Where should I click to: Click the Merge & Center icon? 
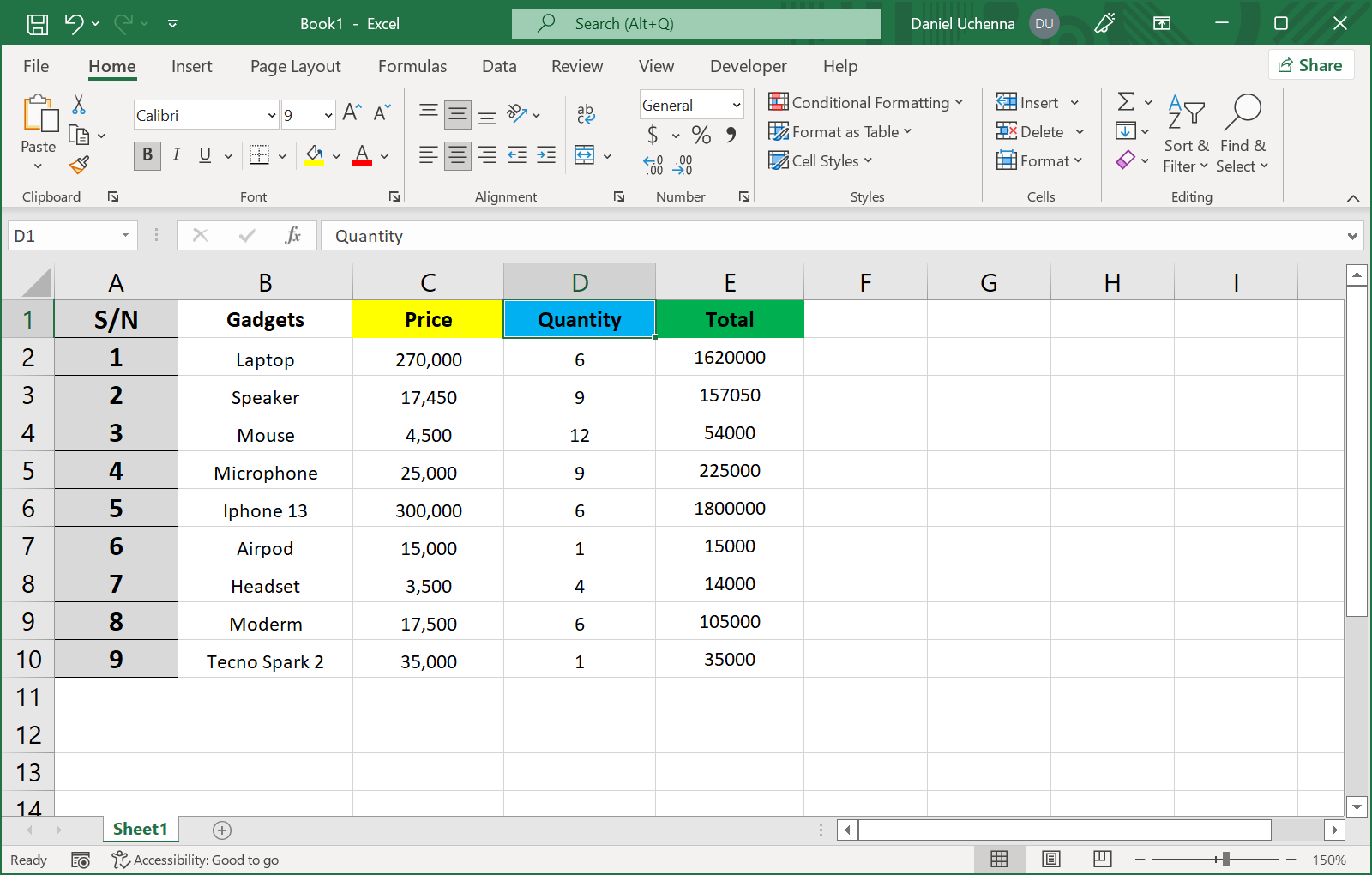pyautogui.click(x=585, y=155)
